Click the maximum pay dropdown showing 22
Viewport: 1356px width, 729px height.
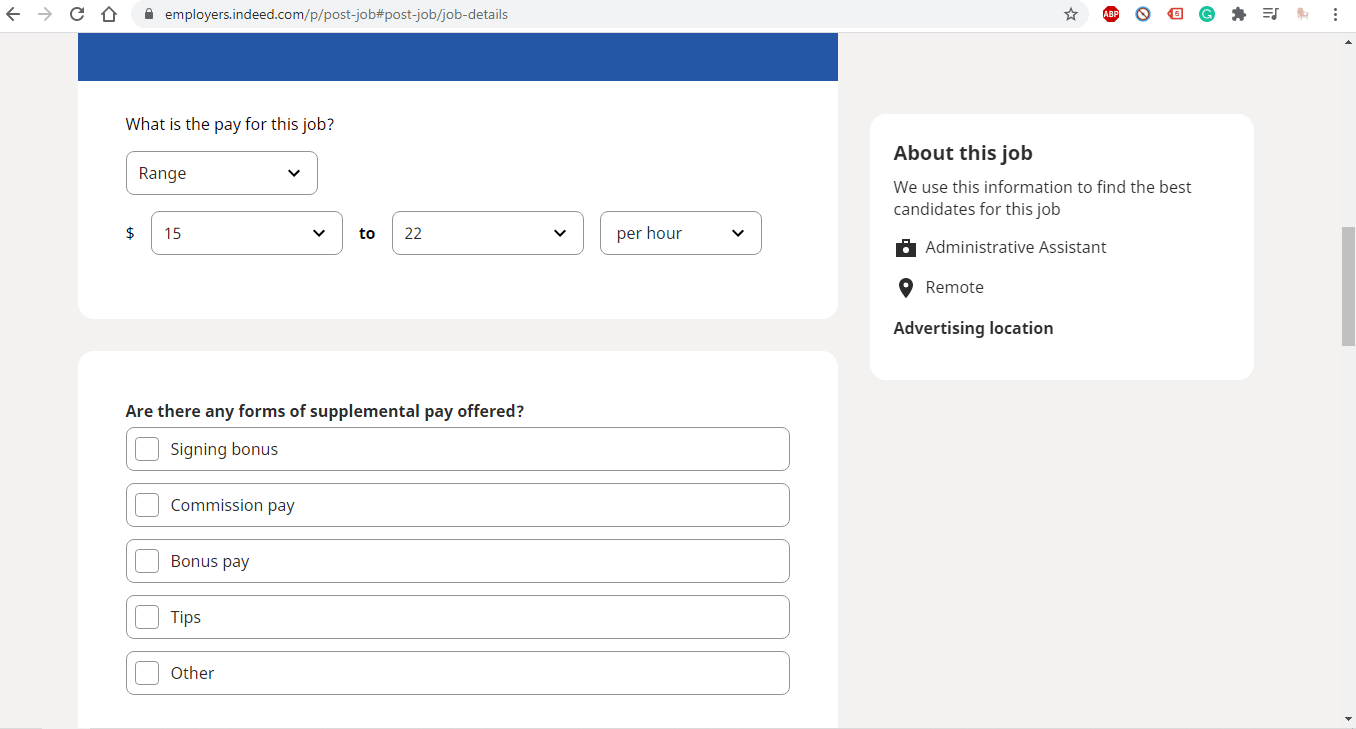487,233
